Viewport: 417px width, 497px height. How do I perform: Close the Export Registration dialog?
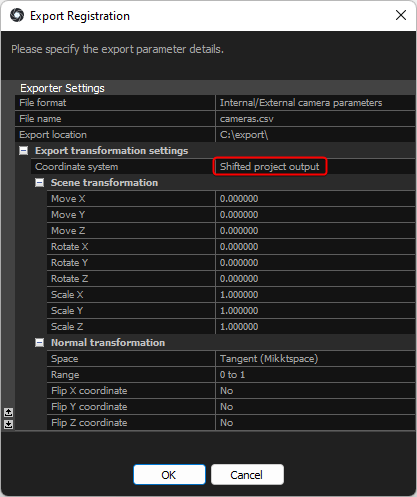point(401,15)
